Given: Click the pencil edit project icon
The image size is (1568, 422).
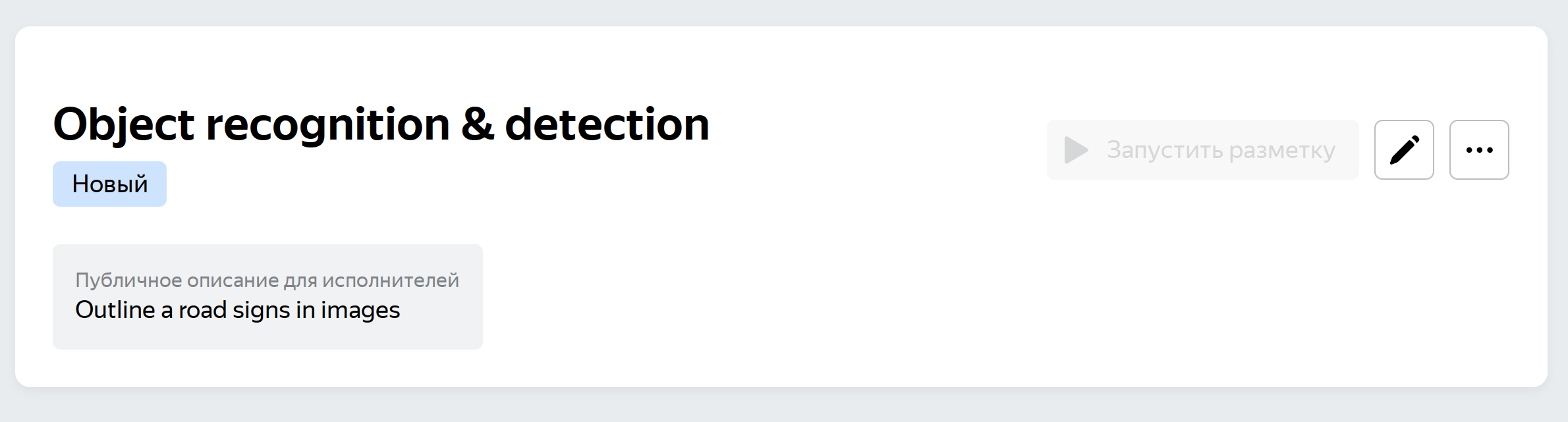Looking at the screenshot, I should (1404, 149).
